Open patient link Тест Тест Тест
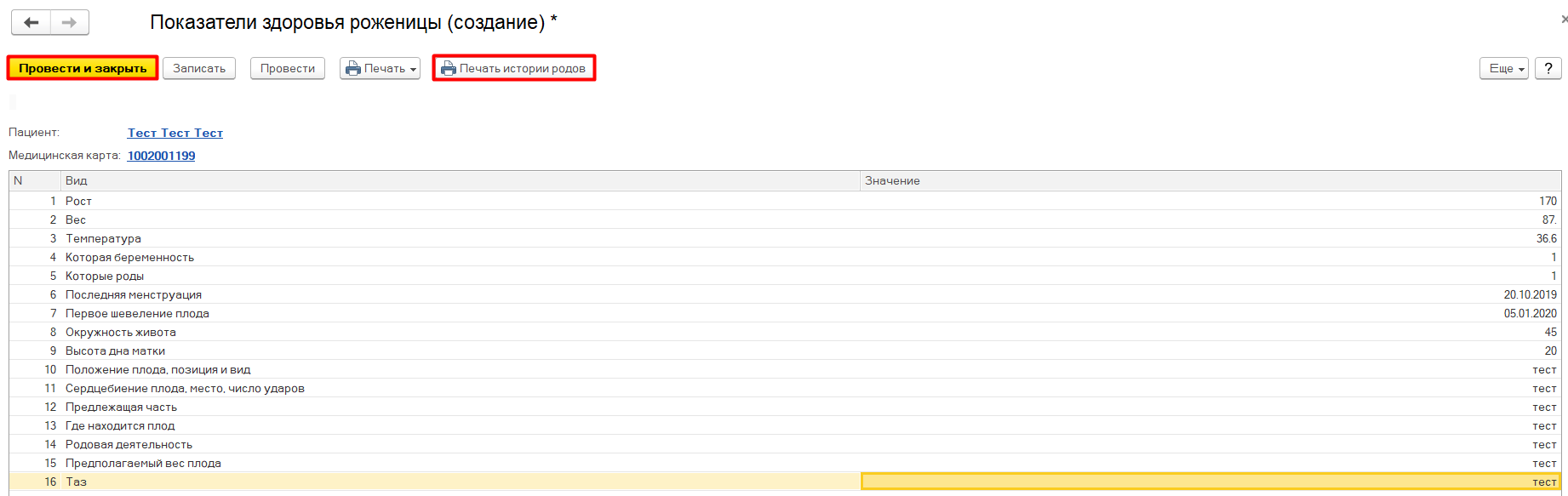This screenshot has width=1568, height=496. coord(175,133)
